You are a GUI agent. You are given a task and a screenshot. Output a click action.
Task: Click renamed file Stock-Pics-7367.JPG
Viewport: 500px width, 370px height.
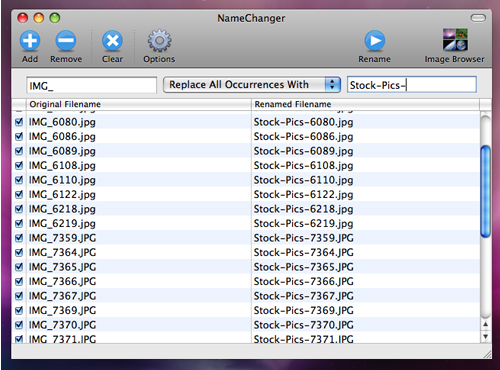(304, 296)
